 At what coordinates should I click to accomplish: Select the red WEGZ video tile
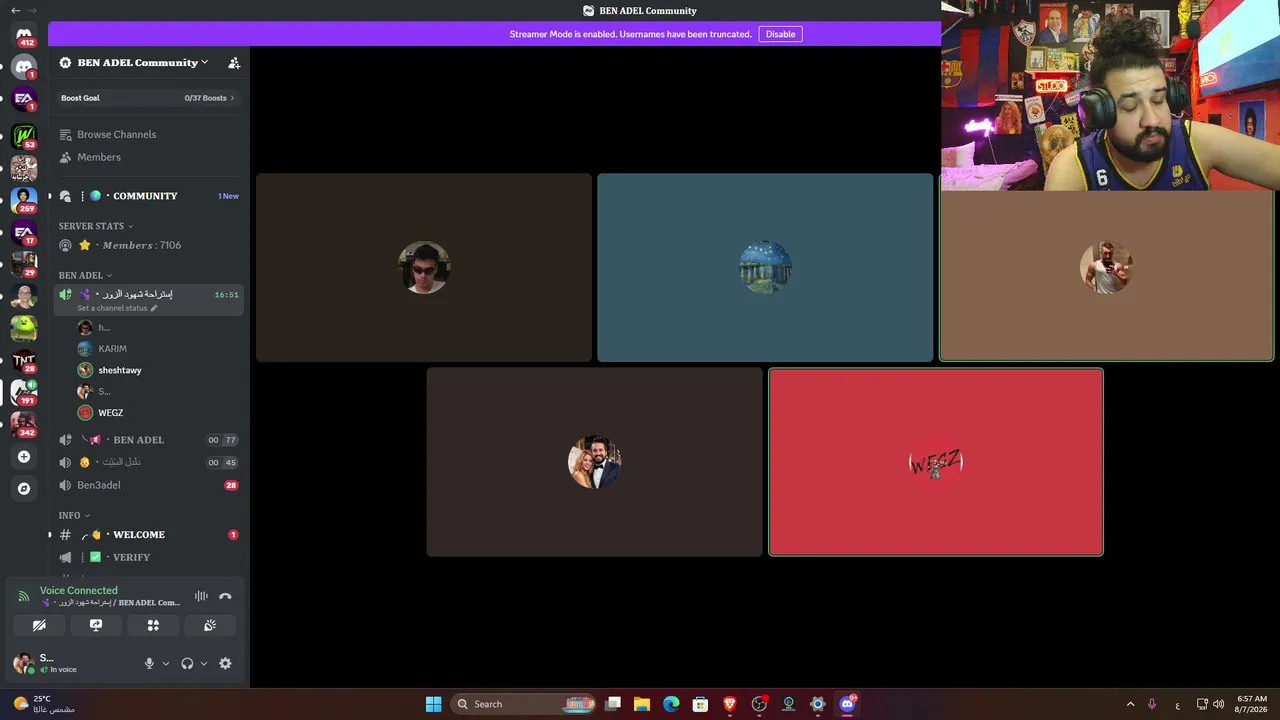click(936, 462)
